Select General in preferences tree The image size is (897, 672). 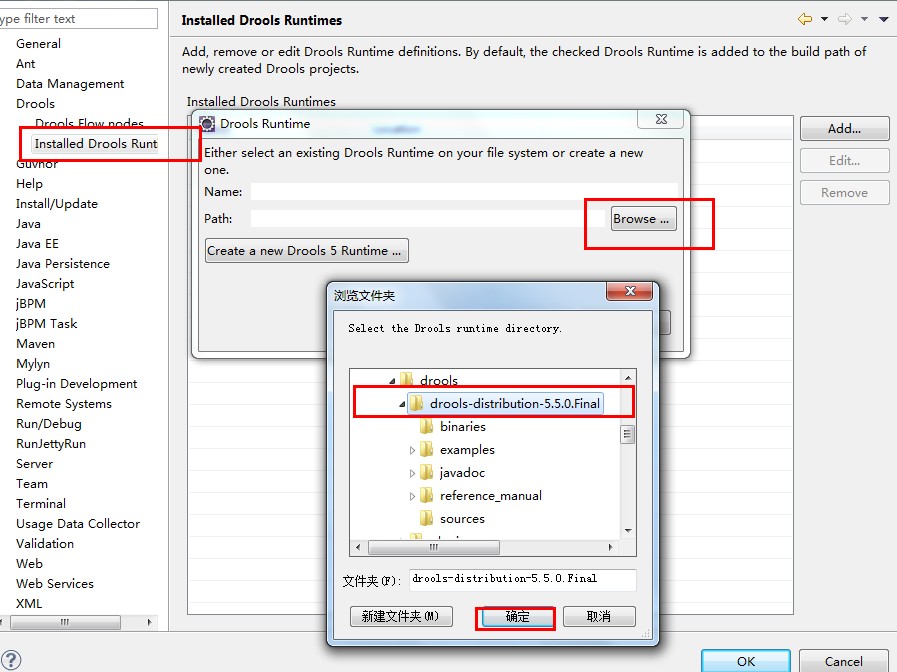pos(38,43)
